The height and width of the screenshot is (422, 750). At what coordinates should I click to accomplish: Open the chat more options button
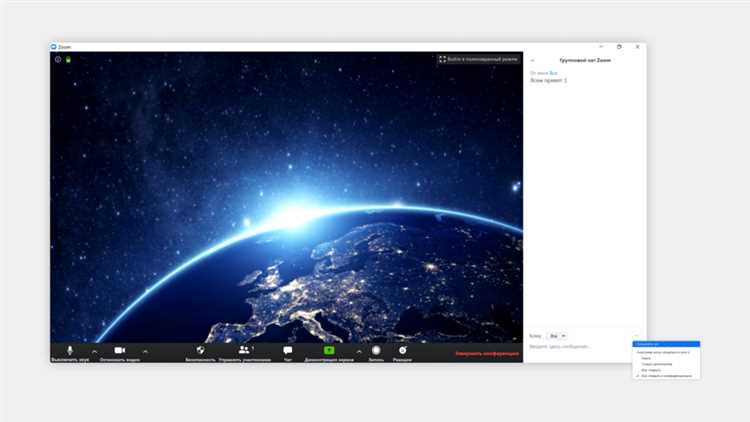[637, 336]
